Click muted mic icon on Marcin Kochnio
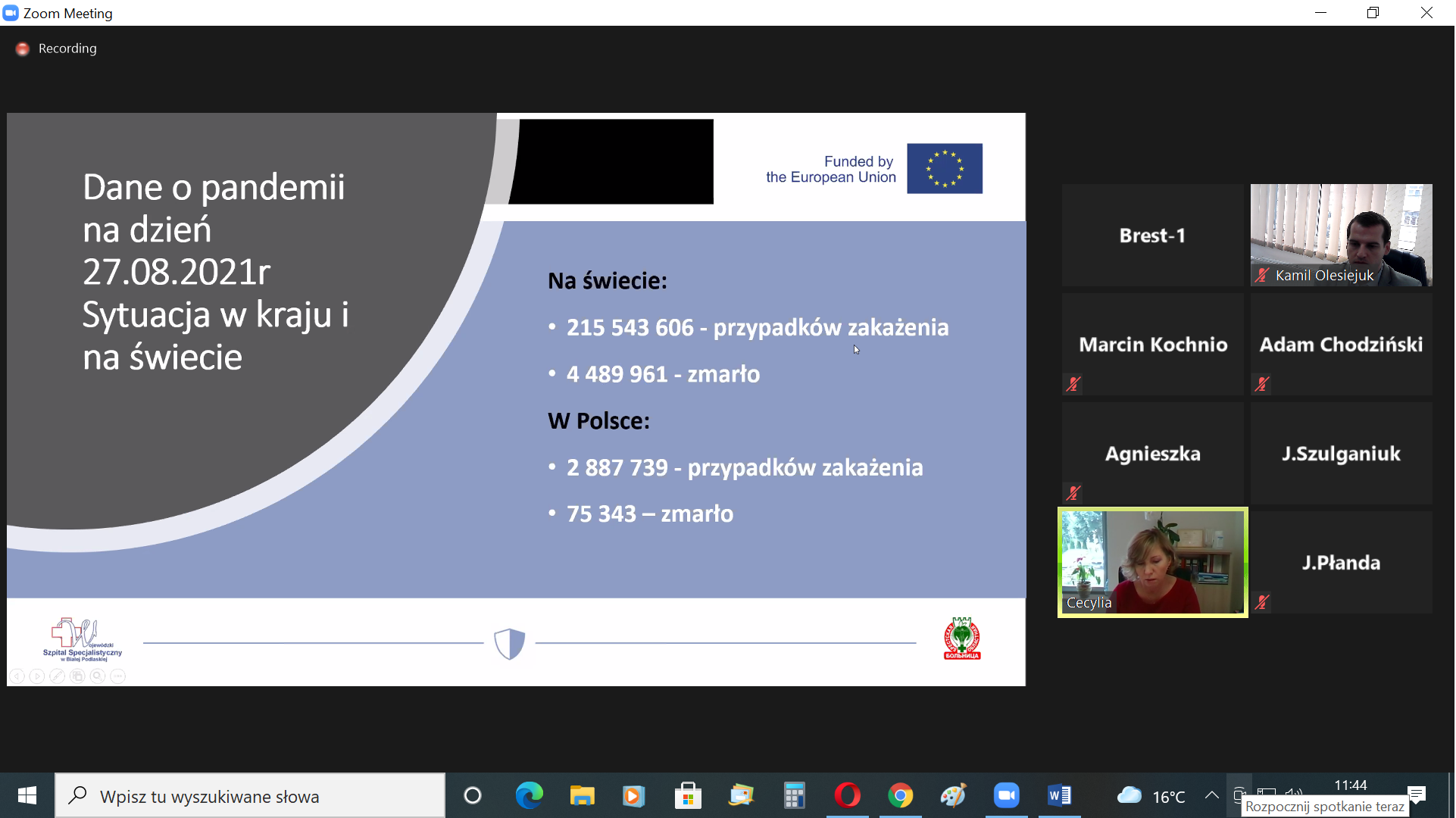This screenshot has height=818, width=1456. click(1073, 384)
